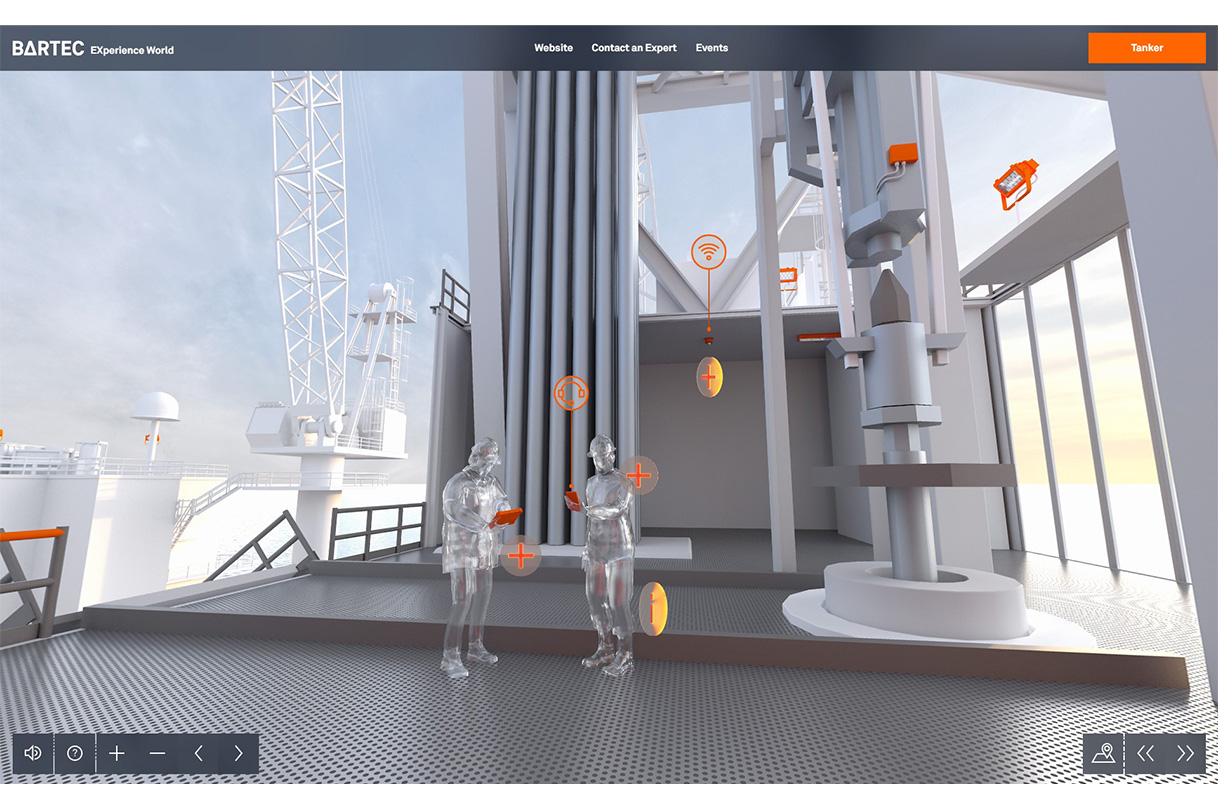Click the Tanker button

[x=1147, y=48]
